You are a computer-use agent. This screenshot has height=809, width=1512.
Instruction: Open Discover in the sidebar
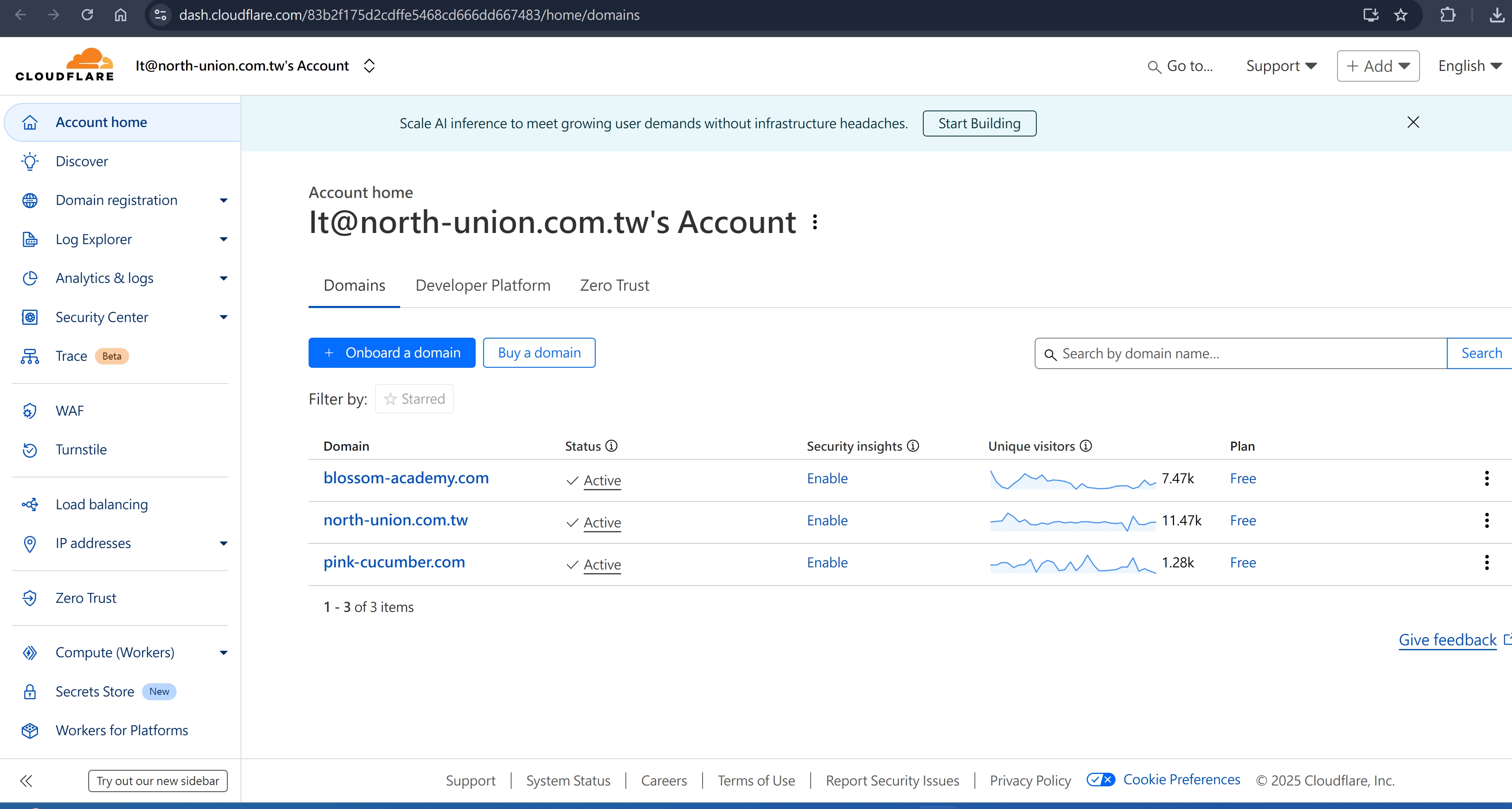coord(82,161)
